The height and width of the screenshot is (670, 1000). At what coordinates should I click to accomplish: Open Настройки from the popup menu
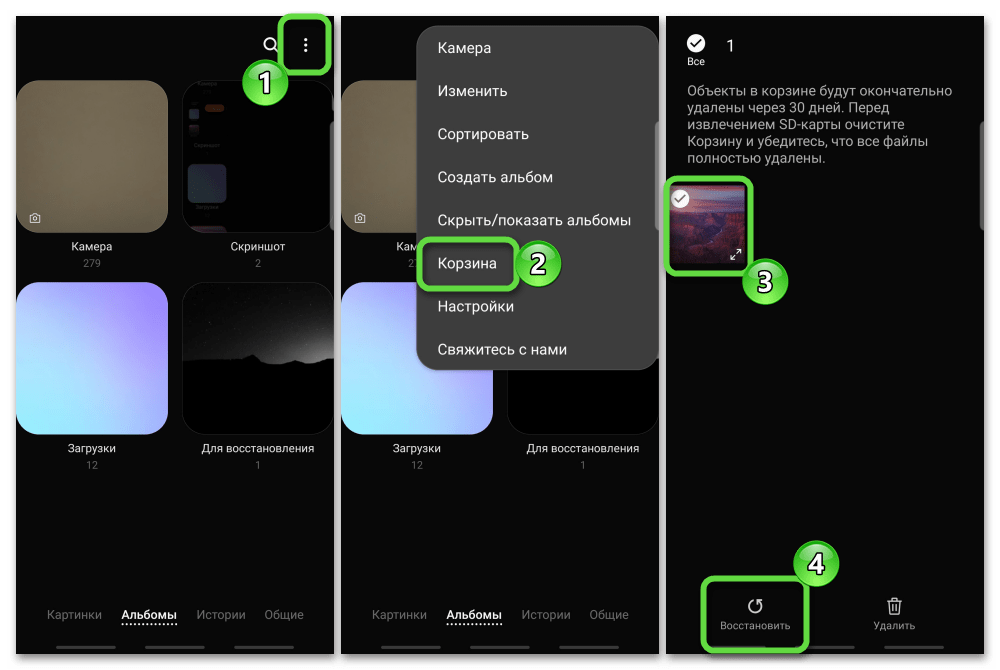(x=475, y=307)
